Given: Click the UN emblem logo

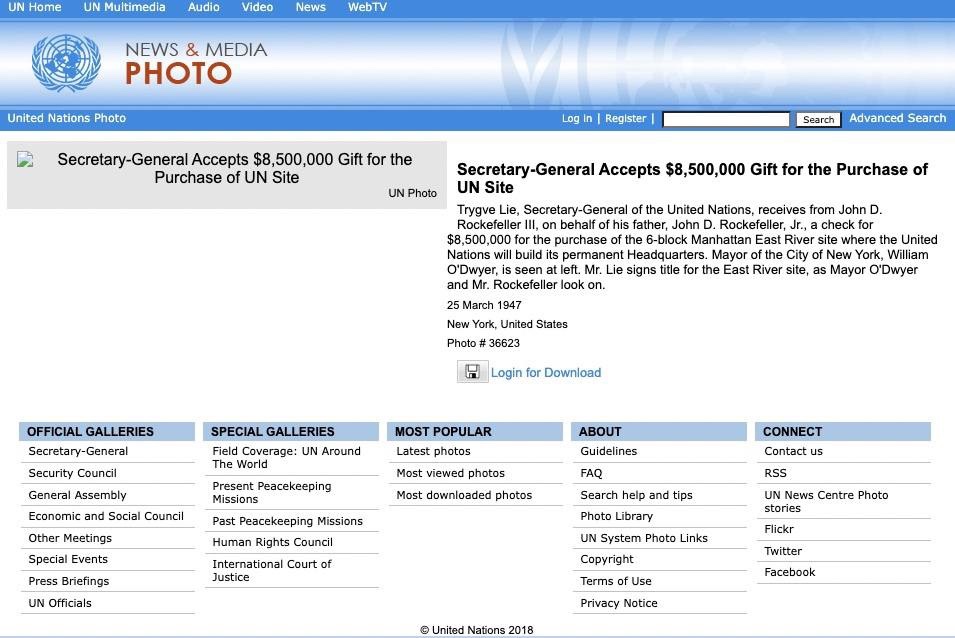Looking at the screenshot, I should 66,63.
